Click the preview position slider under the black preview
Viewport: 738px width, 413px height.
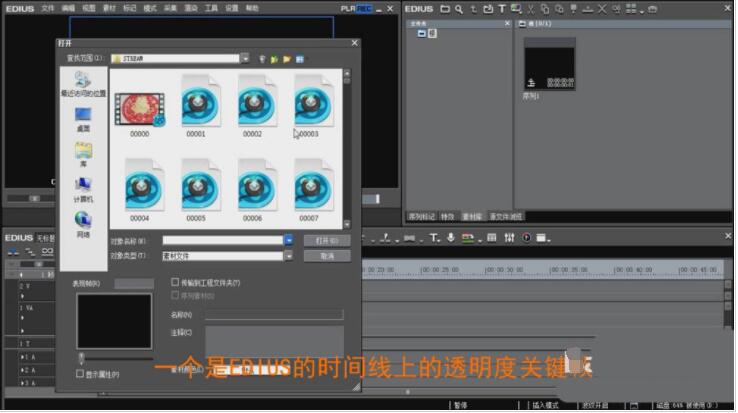(x=81, y=358)
